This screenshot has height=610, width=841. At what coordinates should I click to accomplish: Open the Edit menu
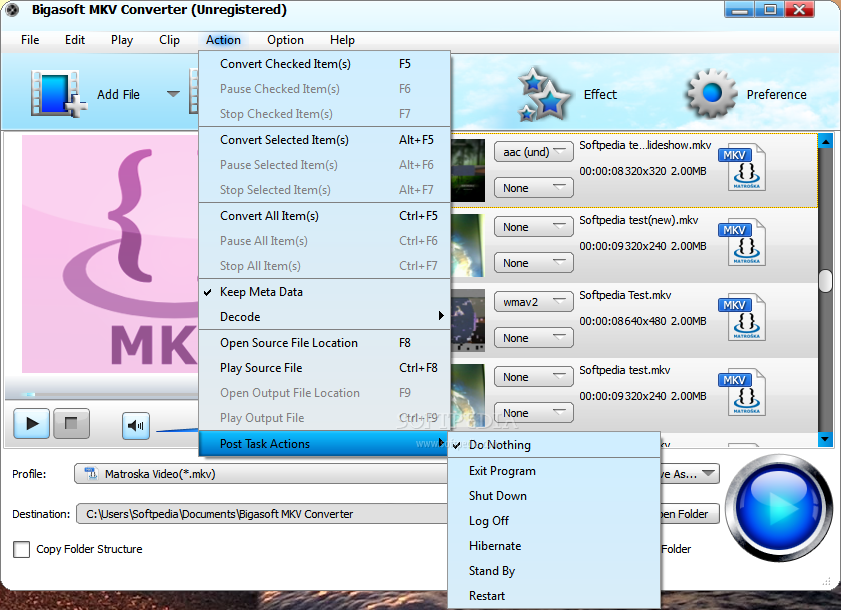point(75,40)
